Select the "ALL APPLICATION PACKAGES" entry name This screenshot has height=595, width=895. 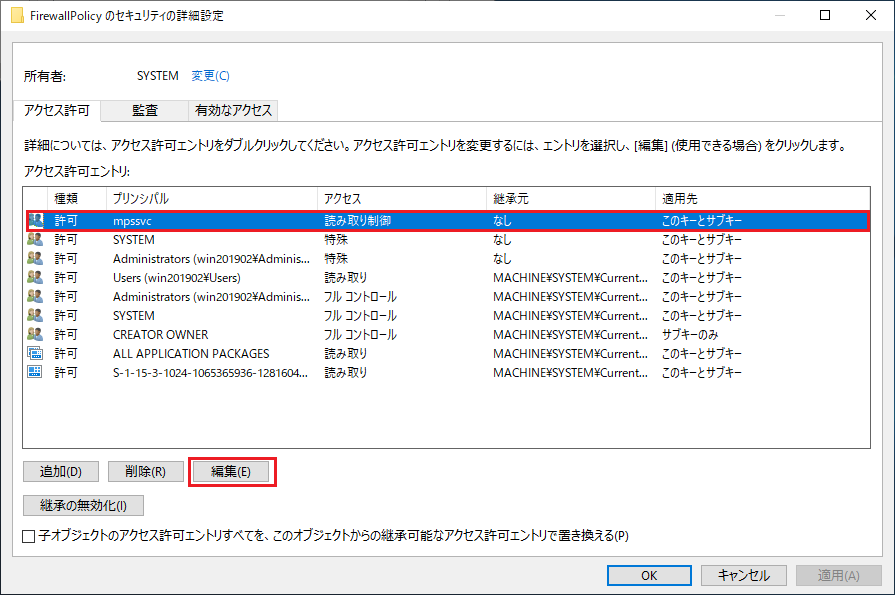tap(191, 353)
